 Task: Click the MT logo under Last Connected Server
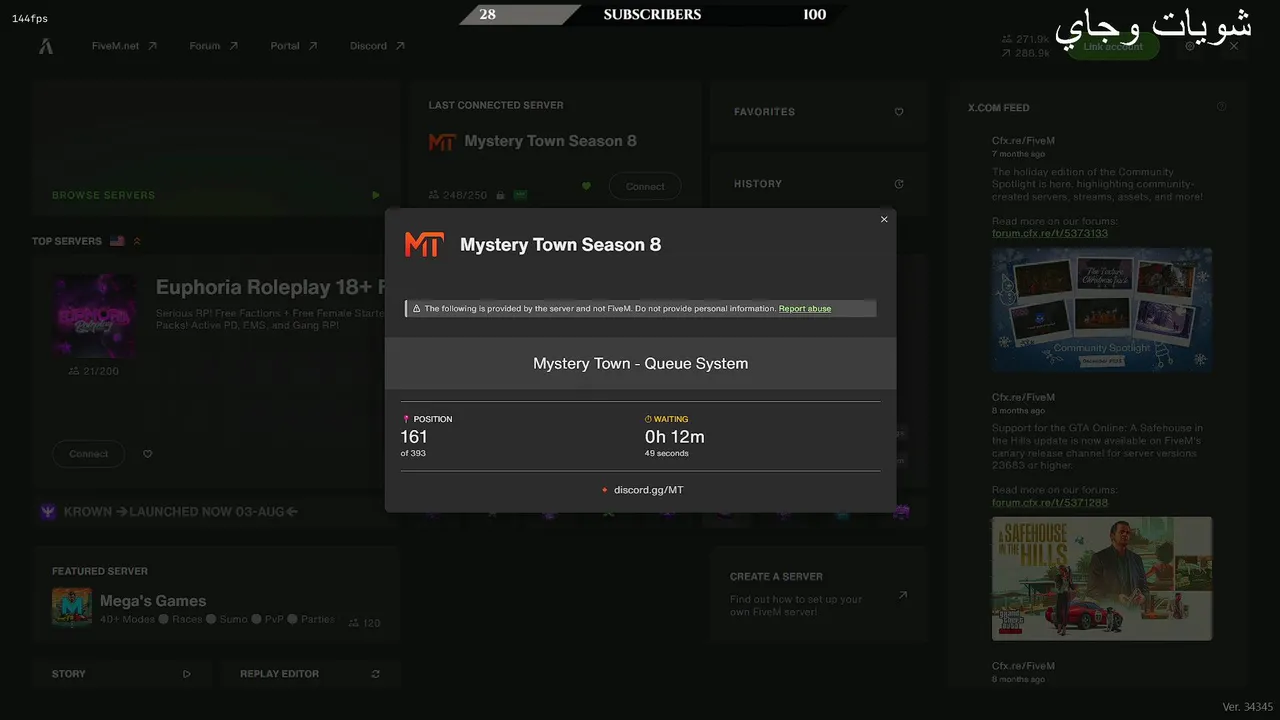pos(442,142)
